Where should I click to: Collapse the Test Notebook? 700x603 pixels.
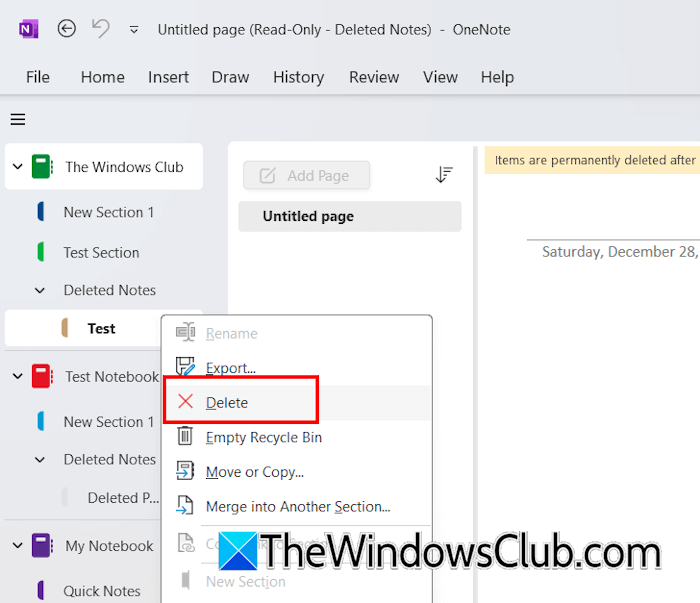17,376
